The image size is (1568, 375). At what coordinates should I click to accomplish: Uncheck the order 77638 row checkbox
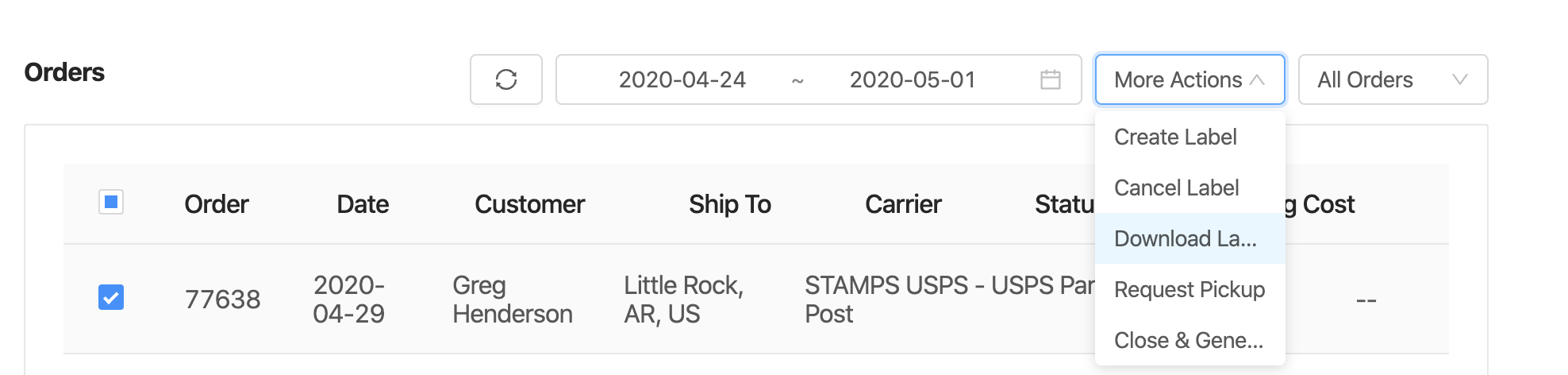point(111,298)
